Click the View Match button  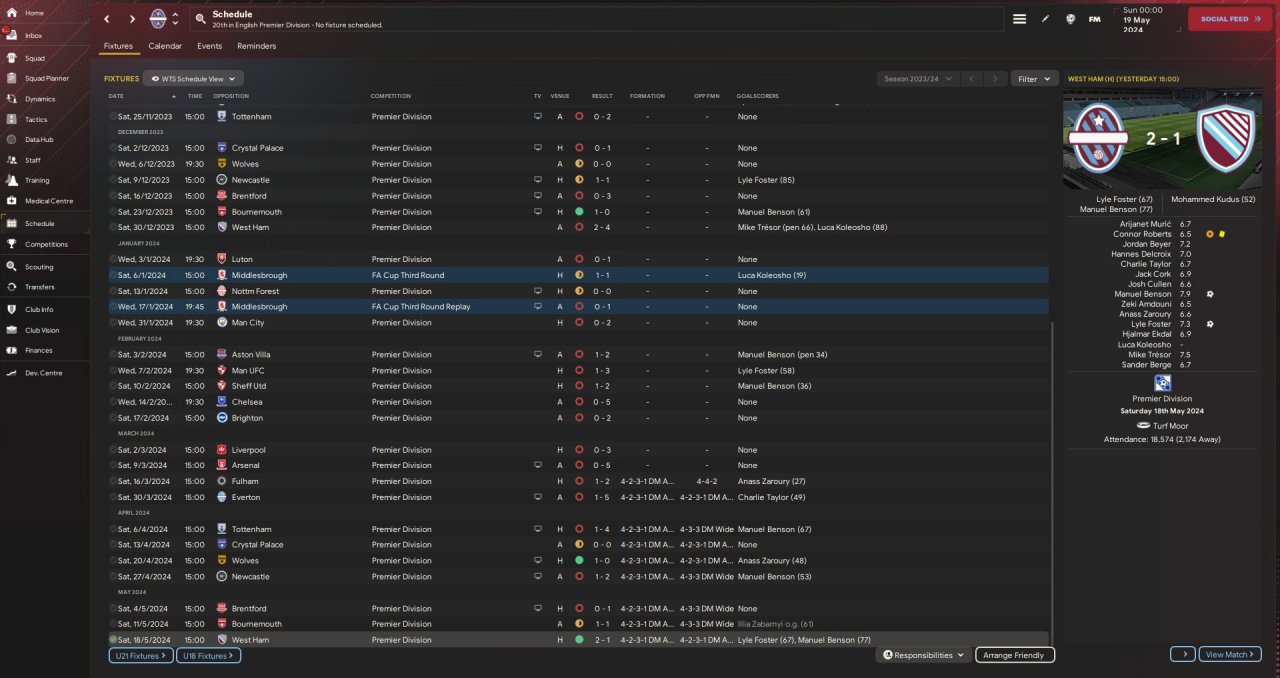point(1230,654)
